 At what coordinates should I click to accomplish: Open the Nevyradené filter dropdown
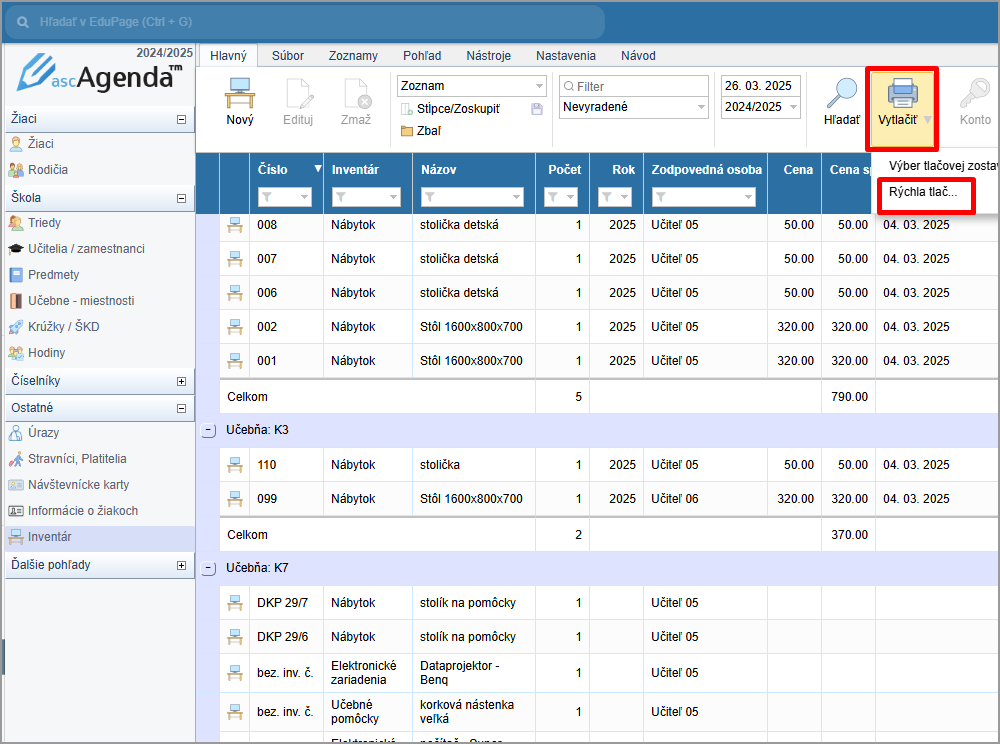[703, 107]
